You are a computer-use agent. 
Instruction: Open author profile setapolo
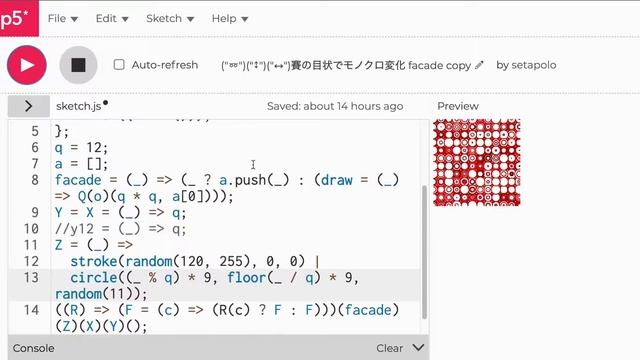534,65
